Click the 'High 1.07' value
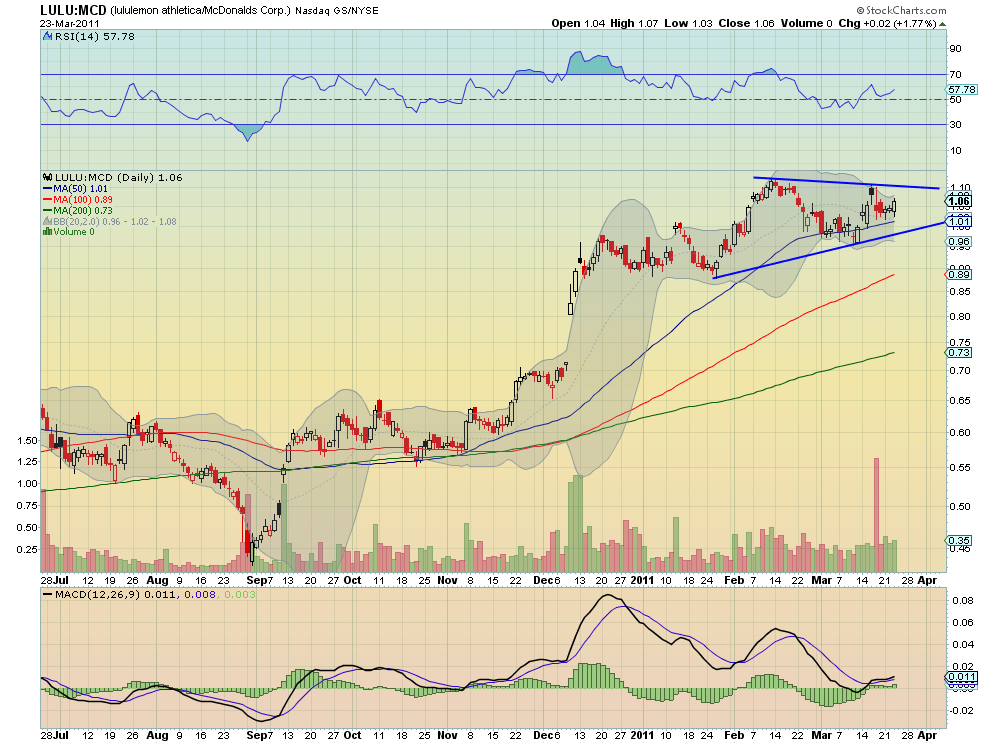Screen dimensions: 990x744 point(634,23)
